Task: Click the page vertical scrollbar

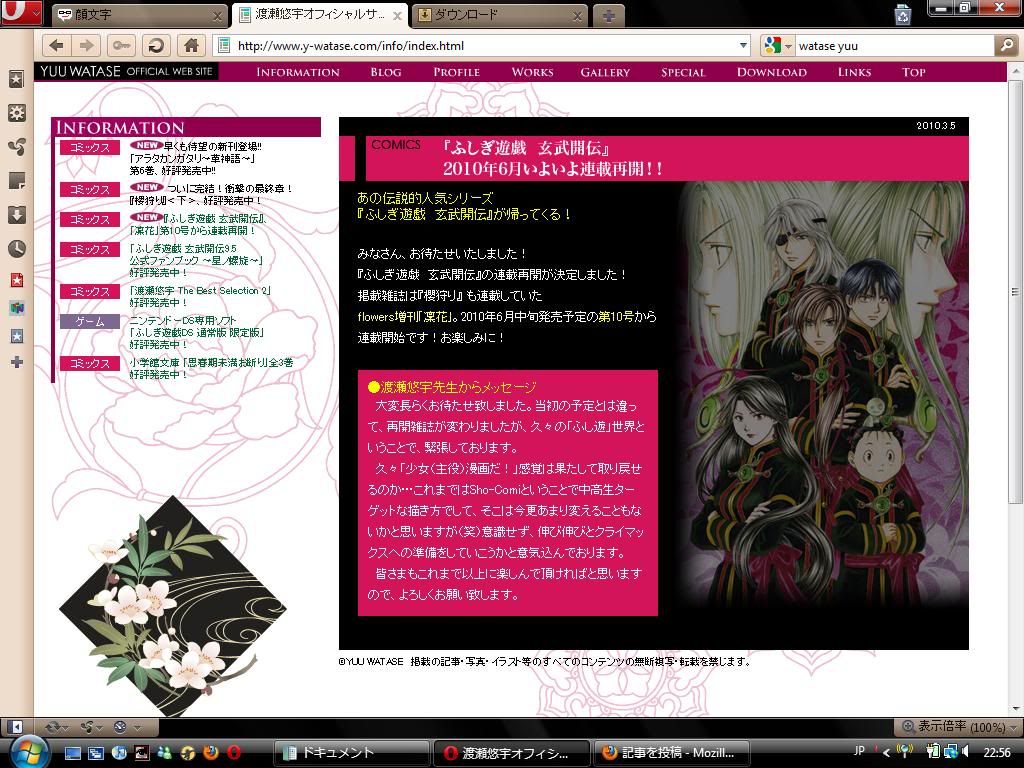Action: point(1015,291)
